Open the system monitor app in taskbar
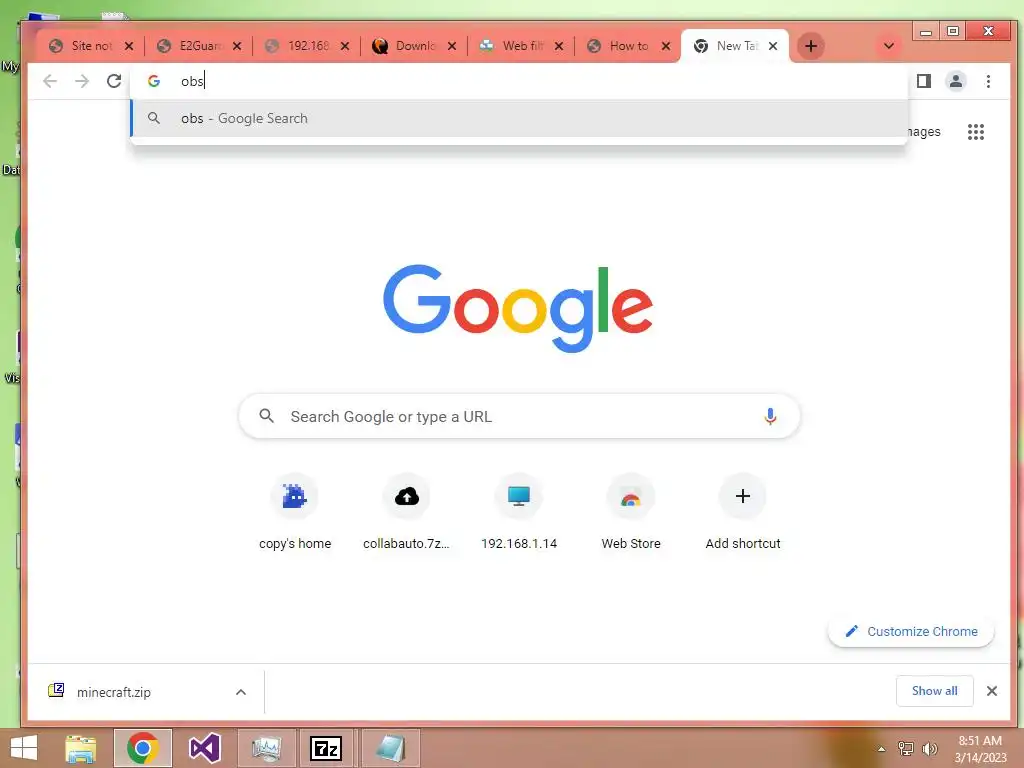 tap(266, 748)
